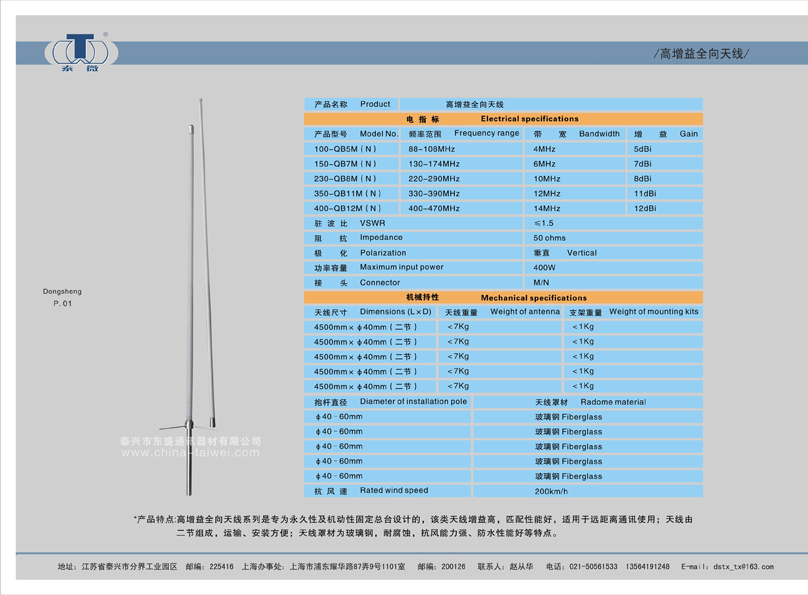
Task: Click the P. 01 page number
Action: 63,303
